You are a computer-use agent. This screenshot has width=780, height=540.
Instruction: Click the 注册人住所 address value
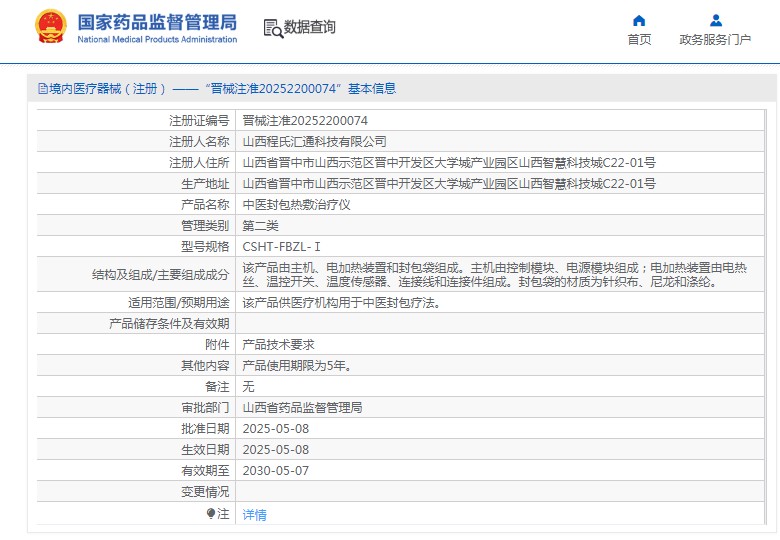click(449, 163)
